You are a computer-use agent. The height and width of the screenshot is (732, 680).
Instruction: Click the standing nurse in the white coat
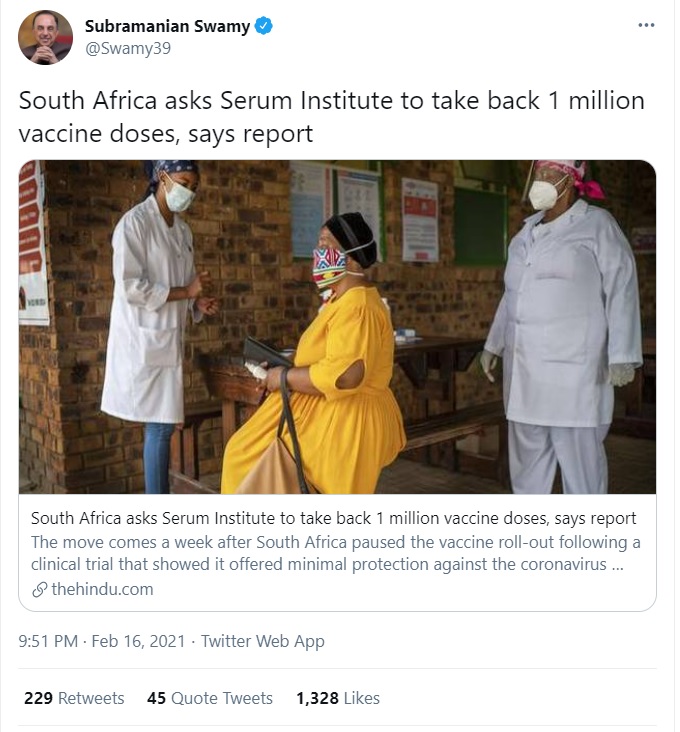click(160, 310)
